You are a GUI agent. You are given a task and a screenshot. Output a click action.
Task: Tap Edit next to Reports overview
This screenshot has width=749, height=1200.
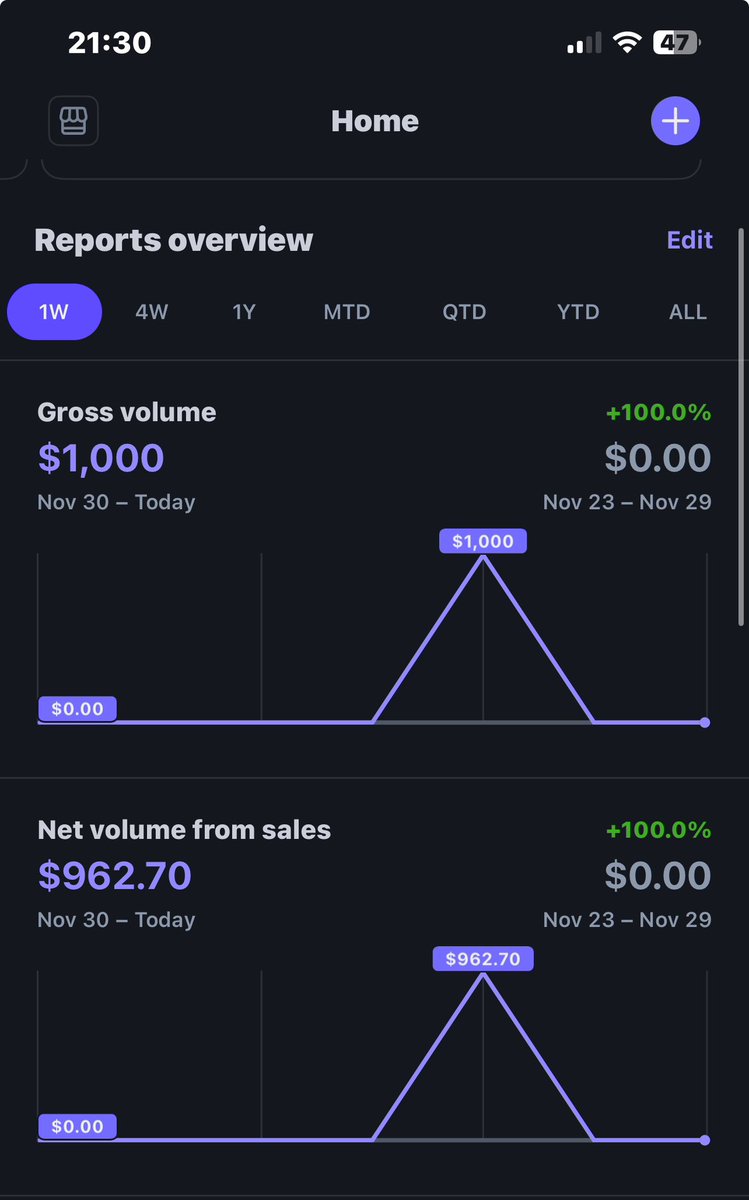tap(690, 240)
